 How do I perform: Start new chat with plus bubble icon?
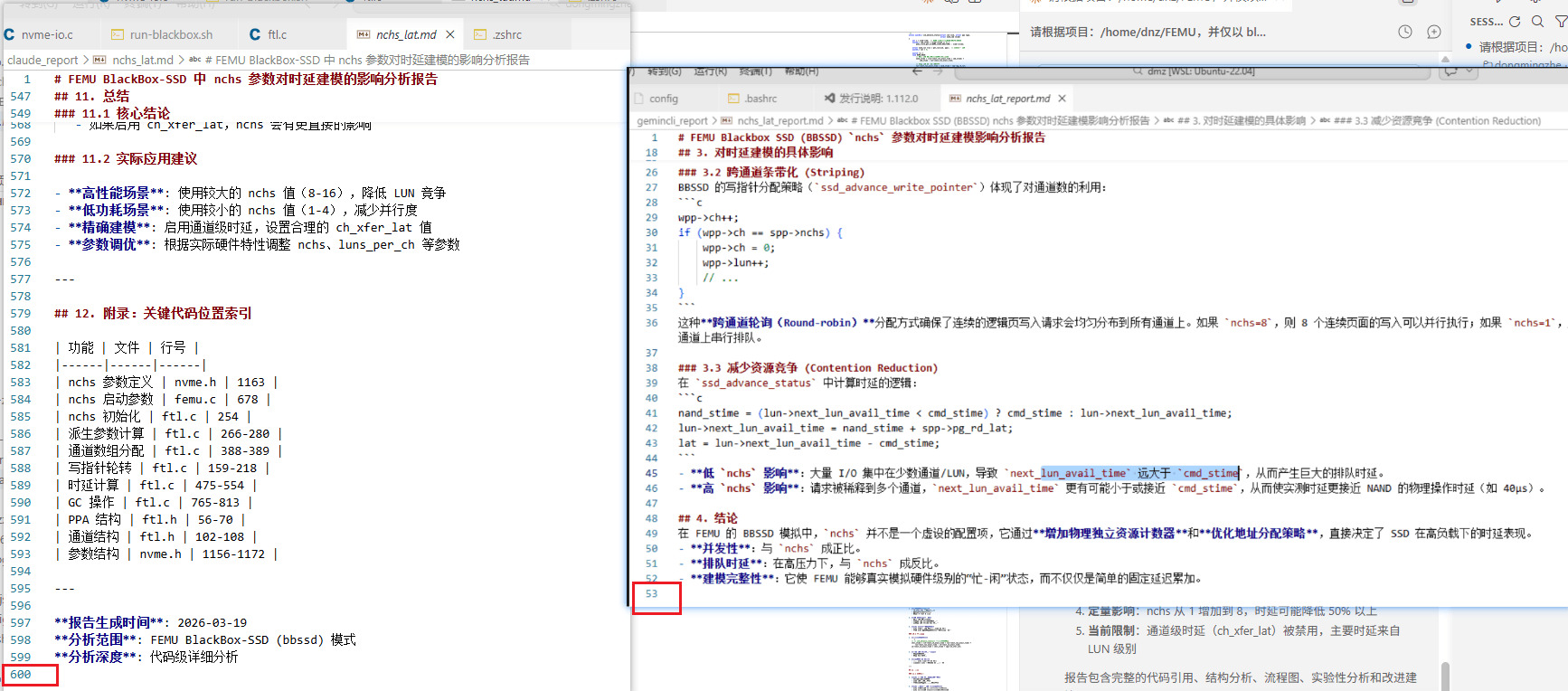1434,32
